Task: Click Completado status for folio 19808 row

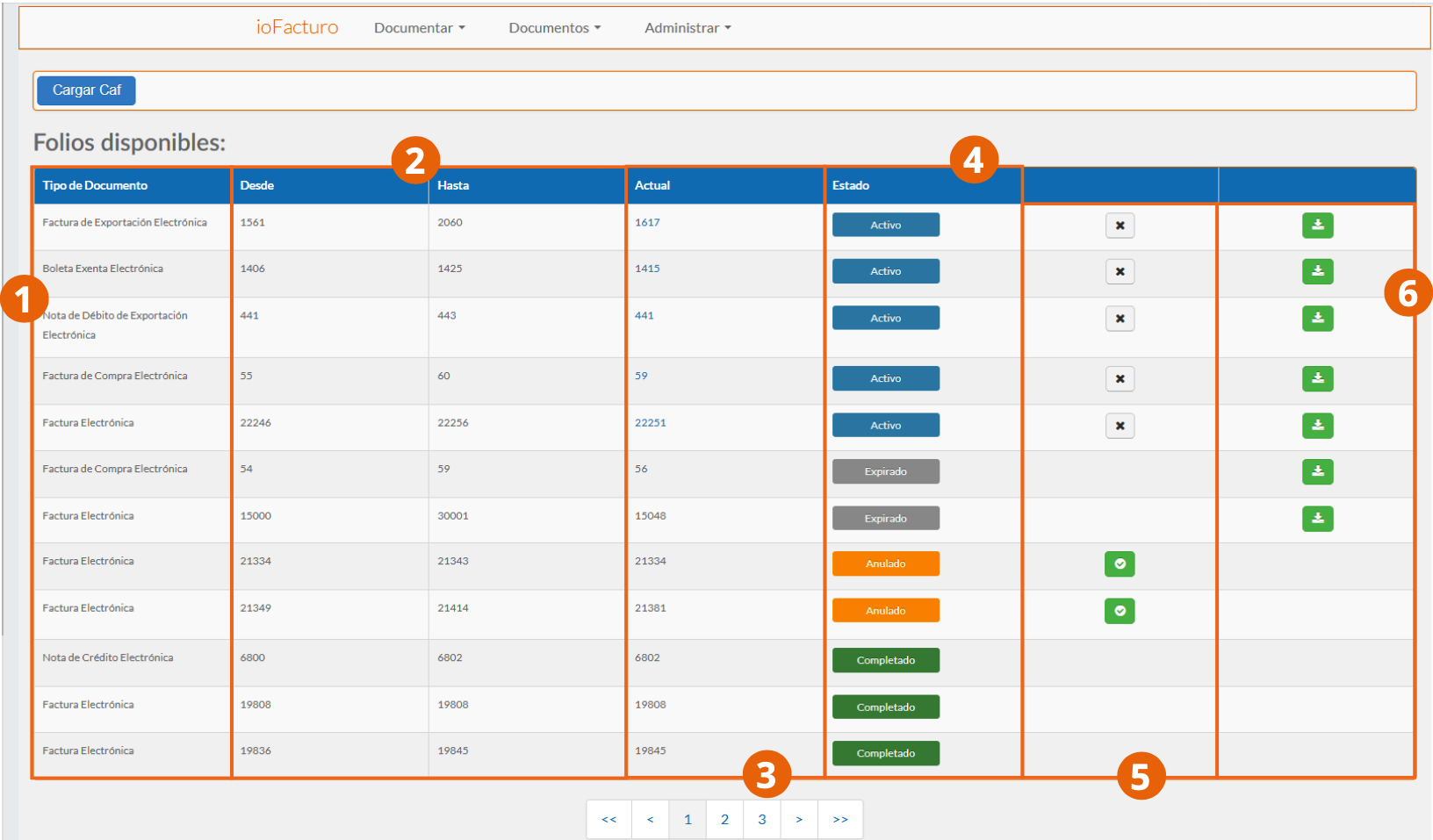Action: 886,707
